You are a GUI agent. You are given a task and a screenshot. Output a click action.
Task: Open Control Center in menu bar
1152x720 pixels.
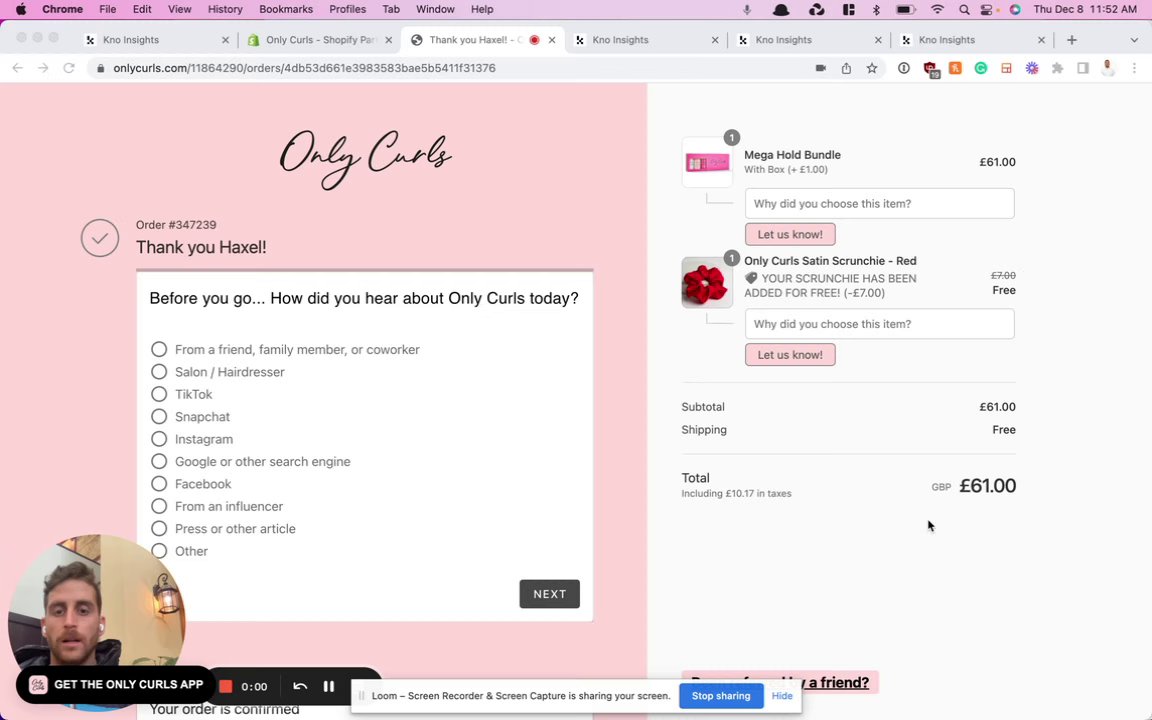click(987, 10)
